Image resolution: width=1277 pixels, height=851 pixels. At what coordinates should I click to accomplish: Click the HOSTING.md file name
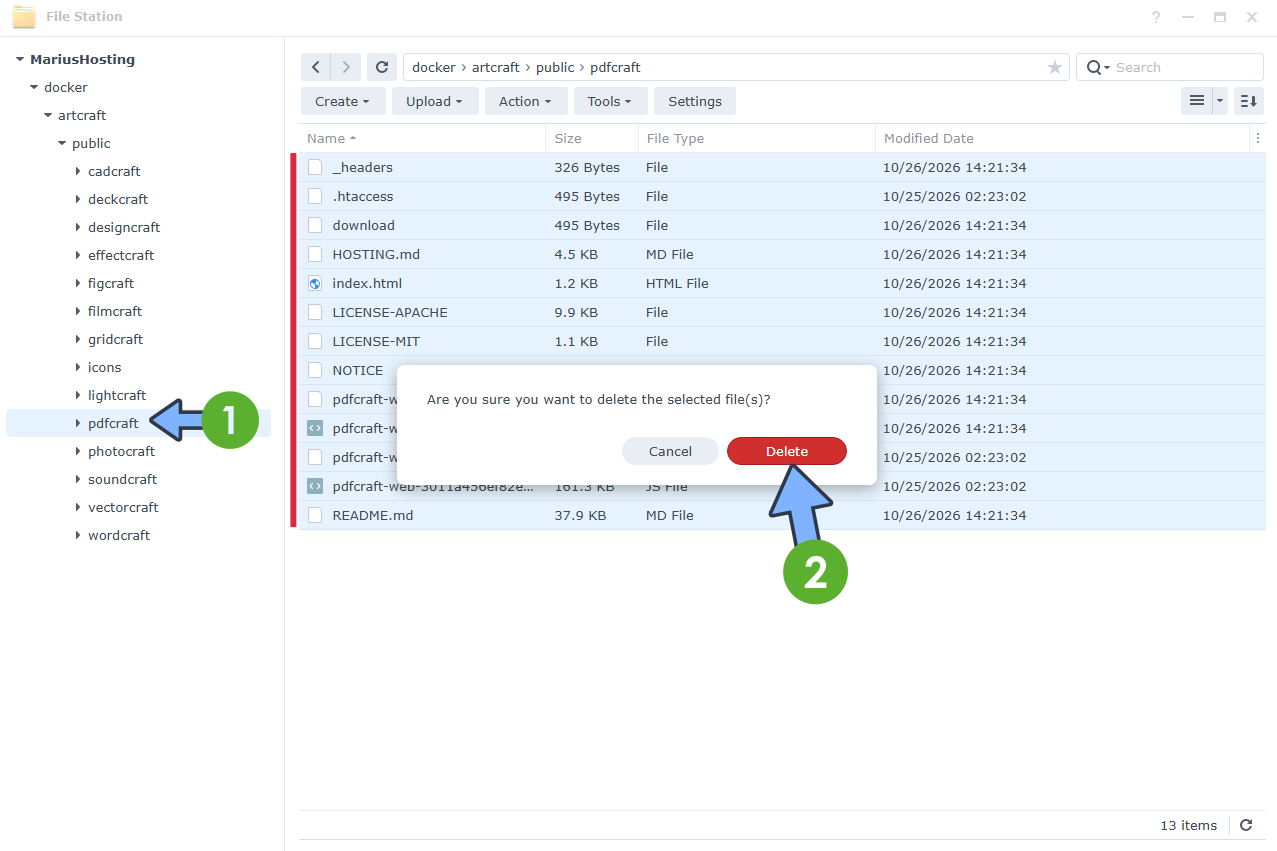tap(375, 254)
